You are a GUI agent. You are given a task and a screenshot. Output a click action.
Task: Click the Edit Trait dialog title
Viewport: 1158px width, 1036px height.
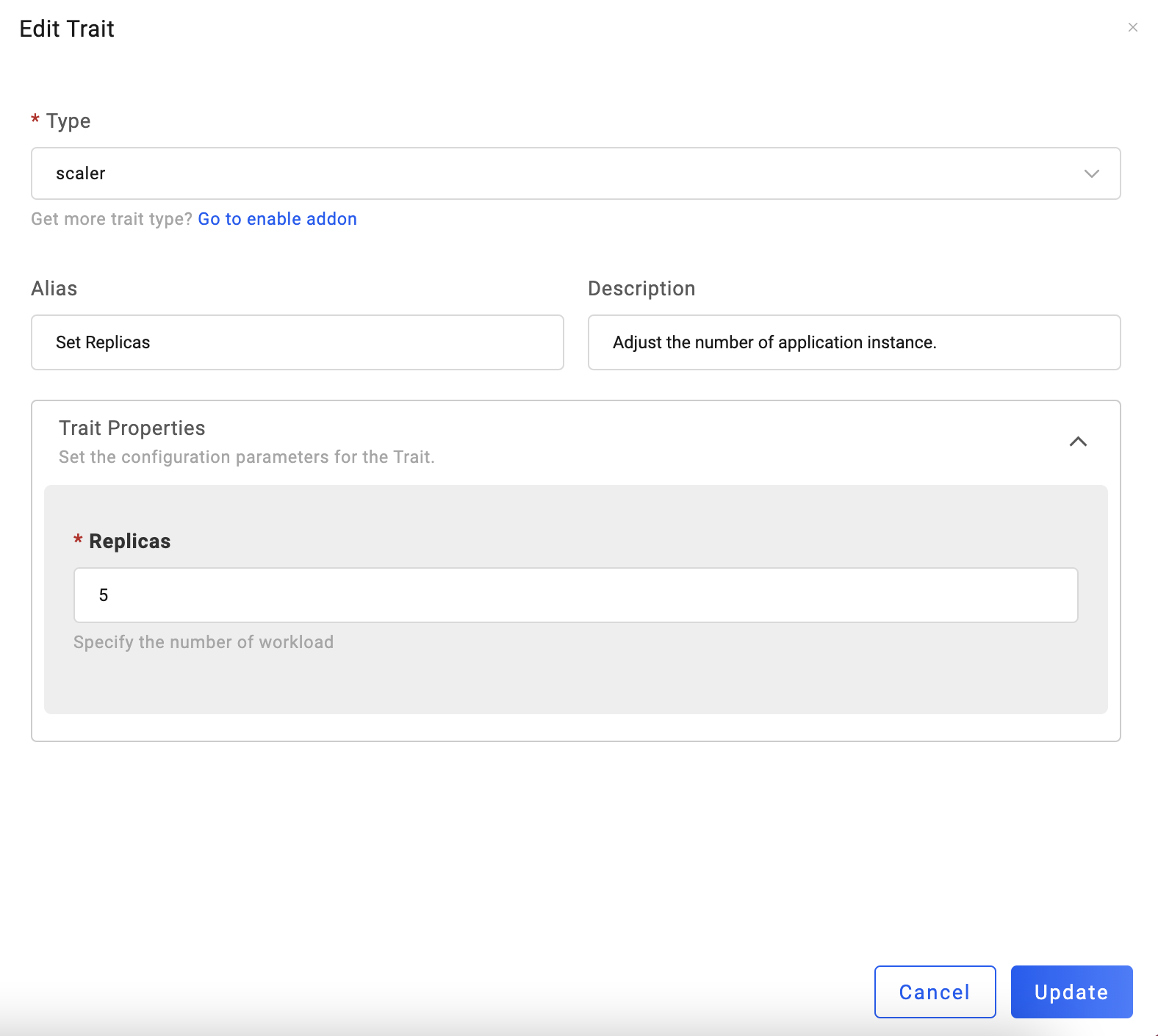[67, 29]
